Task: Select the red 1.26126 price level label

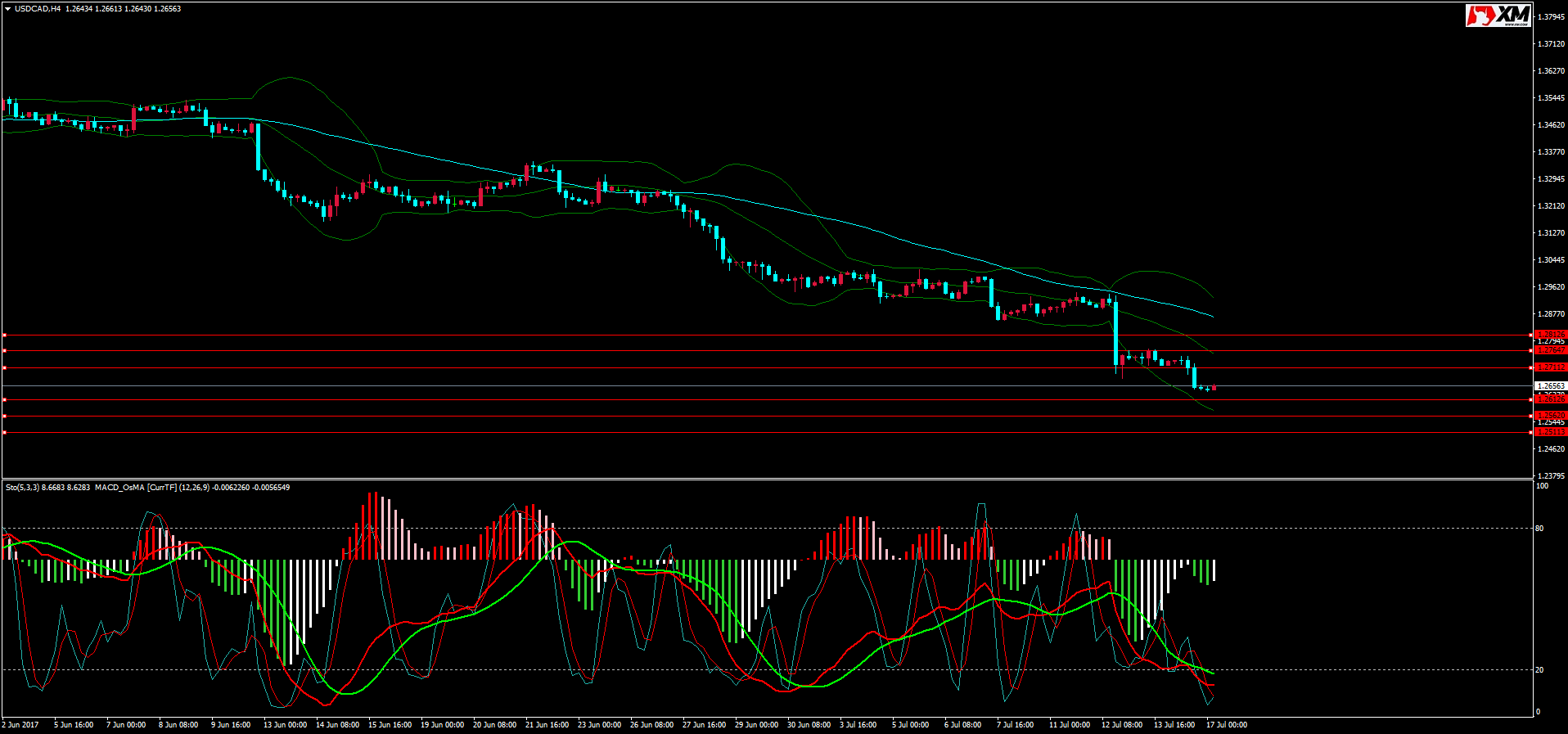Action: point(1551,399)
